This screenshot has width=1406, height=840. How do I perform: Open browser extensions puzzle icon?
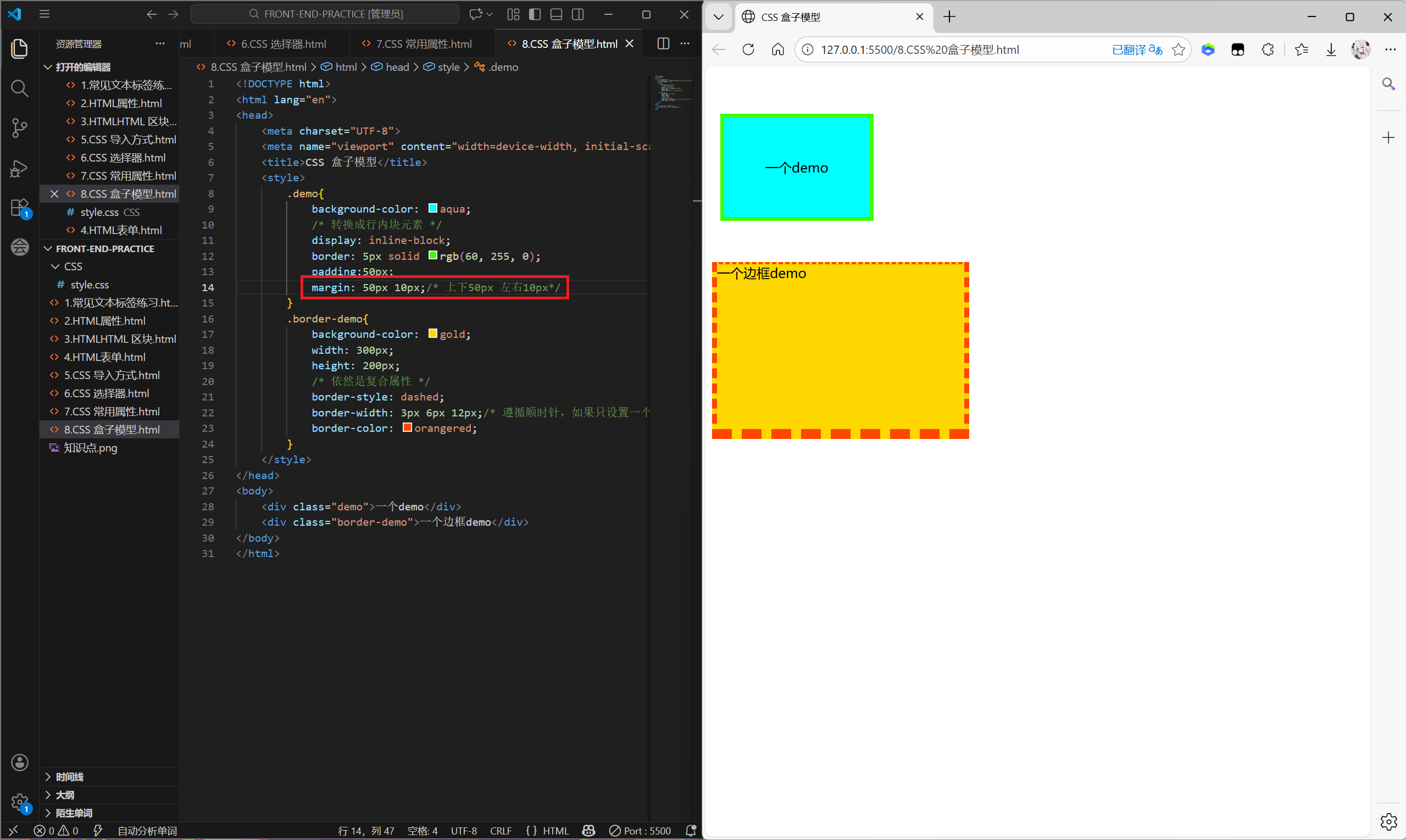tap(1268, 50)
